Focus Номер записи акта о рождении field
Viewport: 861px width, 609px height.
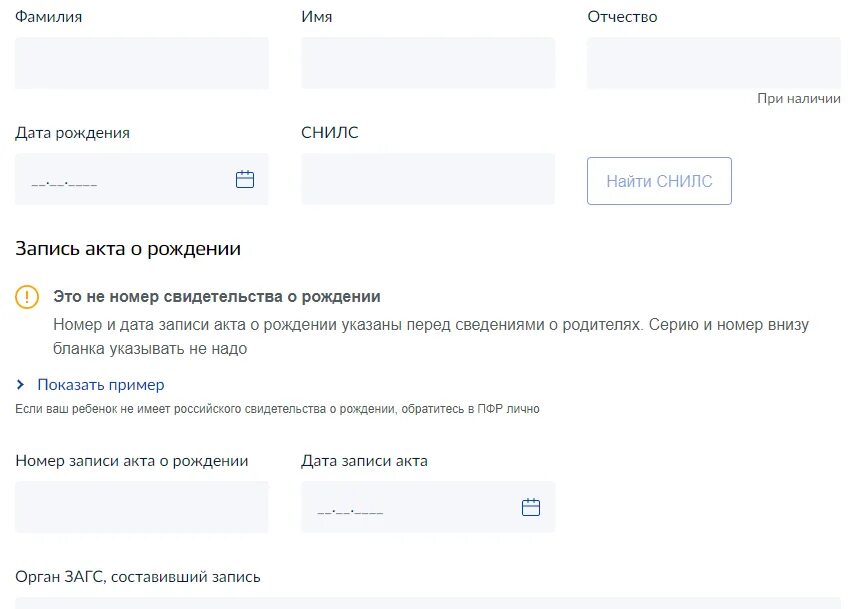[x=142, y=507]
